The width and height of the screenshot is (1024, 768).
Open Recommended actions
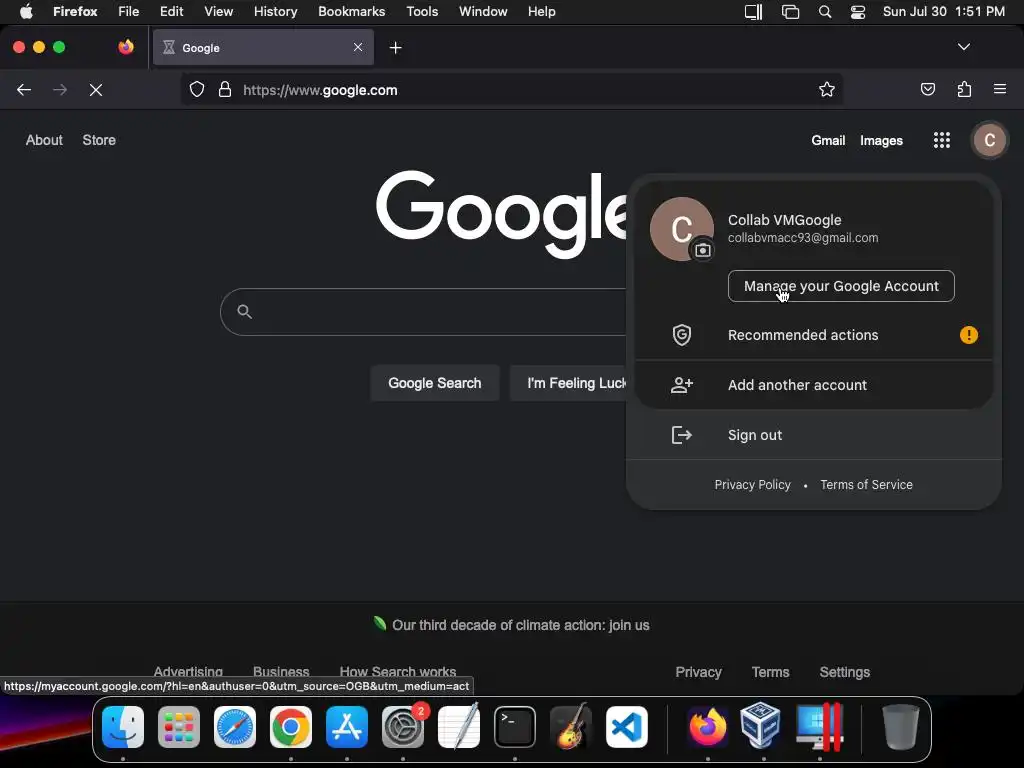tap(814, 335)
